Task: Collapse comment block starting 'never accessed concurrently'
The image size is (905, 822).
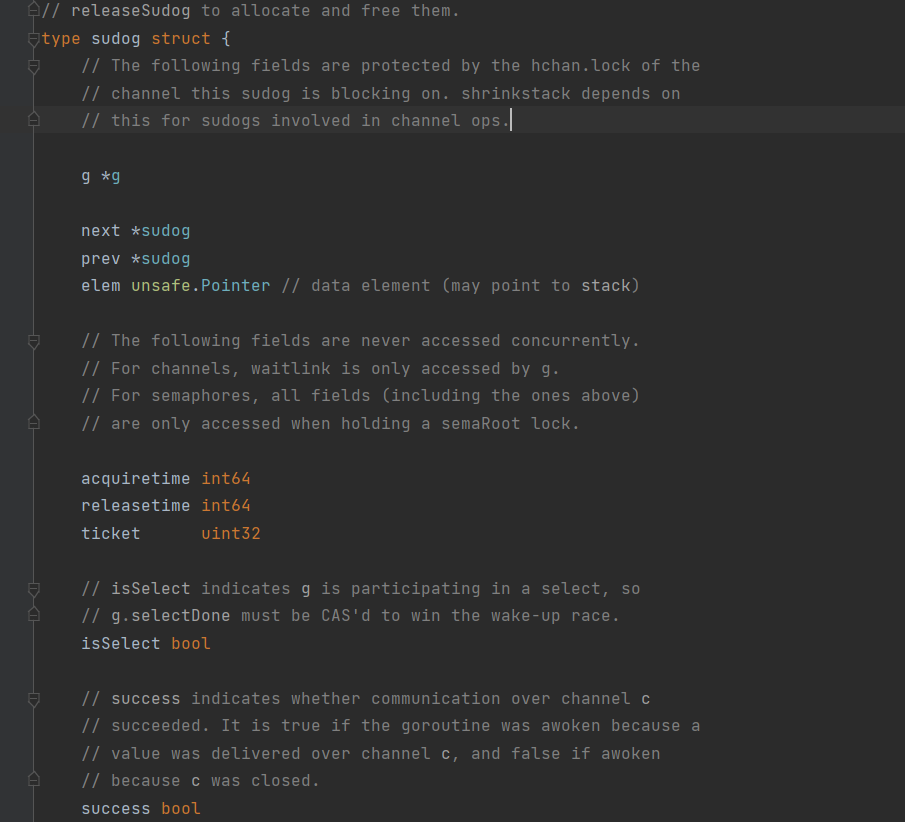Action: tap(33, 341)
